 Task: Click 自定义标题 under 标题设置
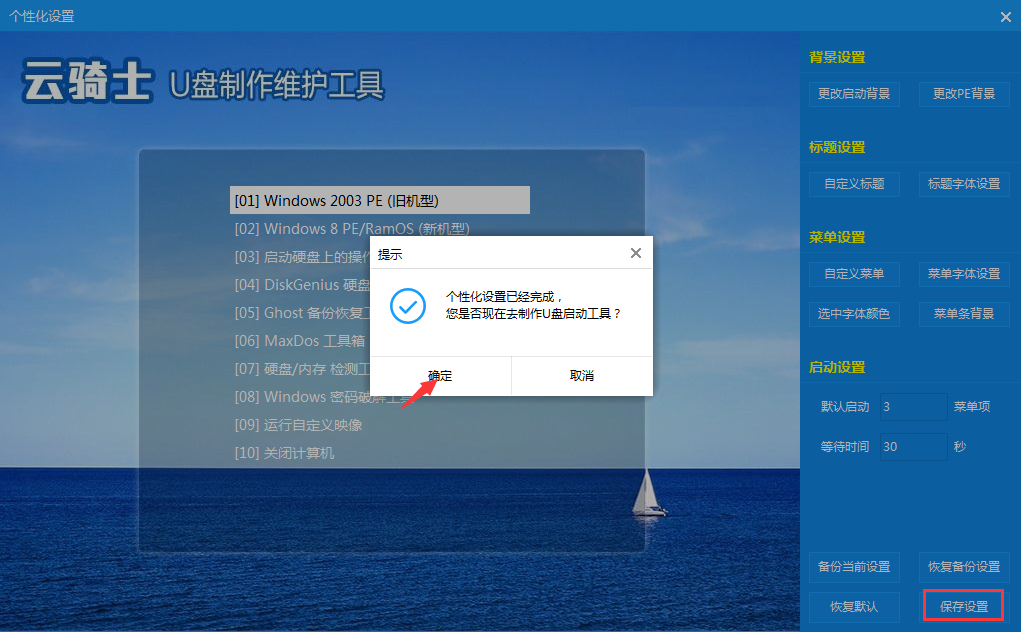click(855, 184)
